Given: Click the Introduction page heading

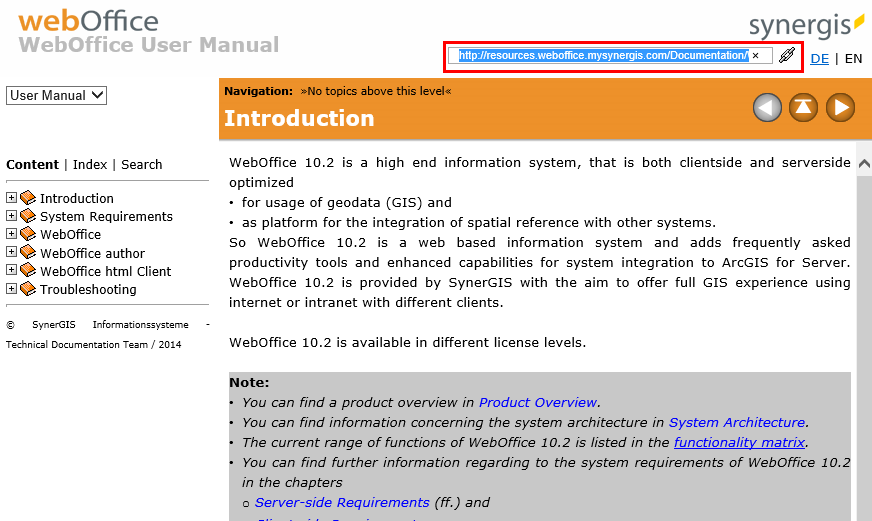Looking at the screenshot, I should click(299, 118).
